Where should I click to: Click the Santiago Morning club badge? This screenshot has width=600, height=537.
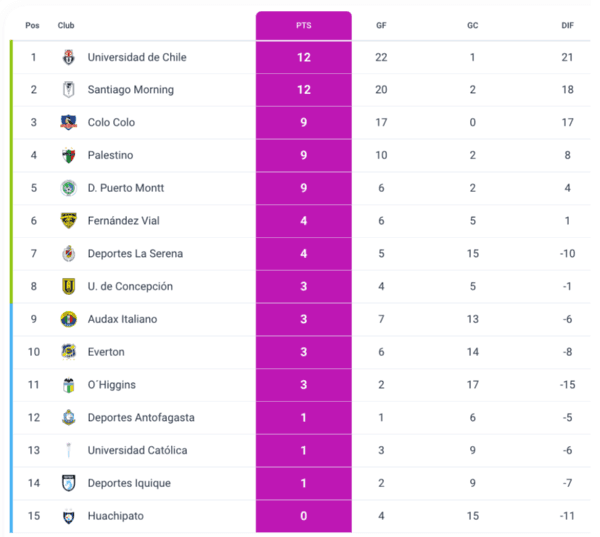[x=68, y=90]
